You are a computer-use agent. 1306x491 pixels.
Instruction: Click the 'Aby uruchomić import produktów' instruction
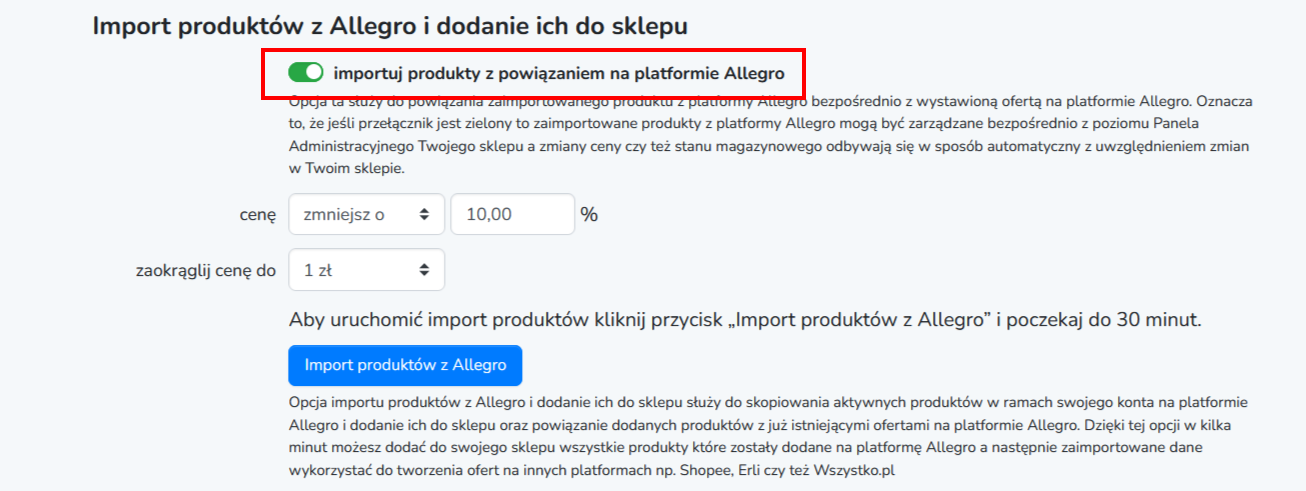pyautogui.click(x=744, y=320)
